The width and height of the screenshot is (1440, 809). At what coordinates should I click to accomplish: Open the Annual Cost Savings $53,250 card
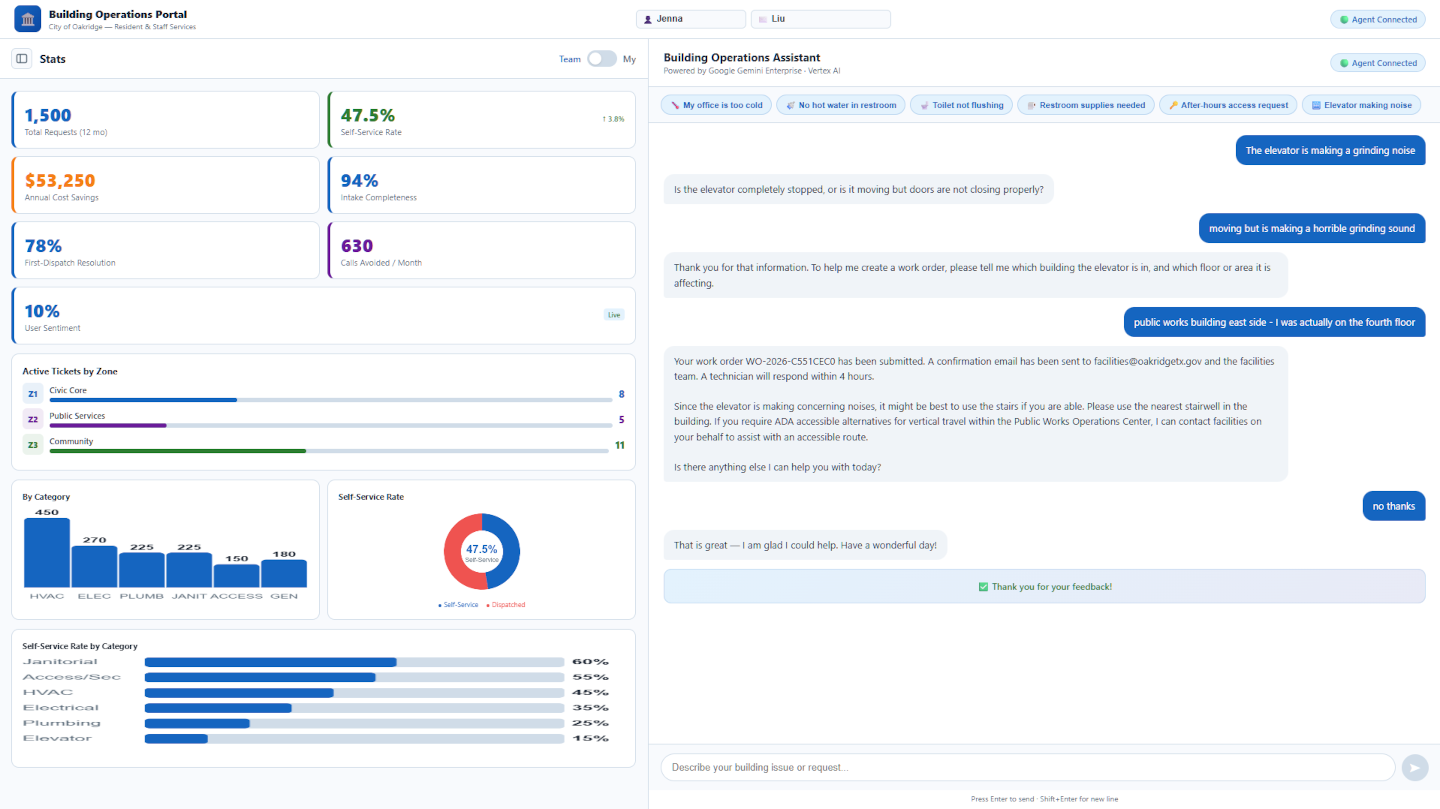pos(165,185)
